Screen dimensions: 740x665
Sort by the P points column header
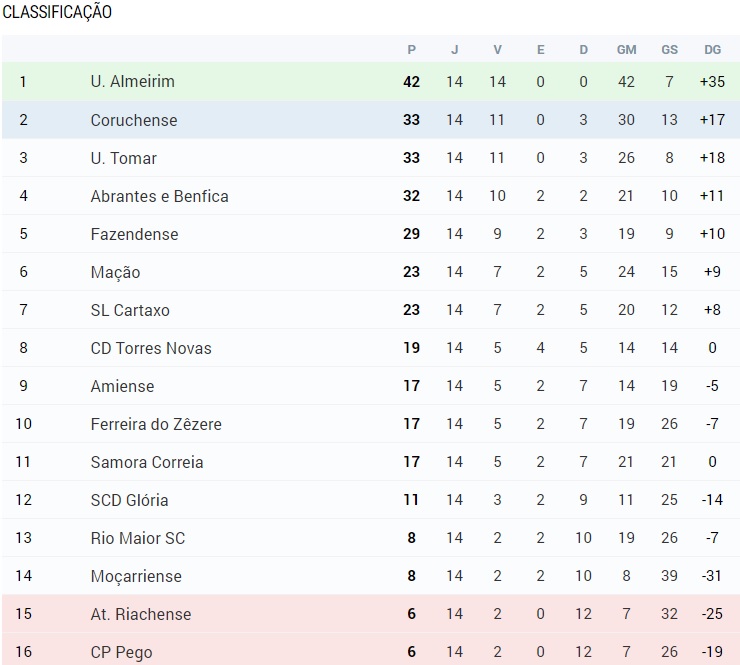411,49
